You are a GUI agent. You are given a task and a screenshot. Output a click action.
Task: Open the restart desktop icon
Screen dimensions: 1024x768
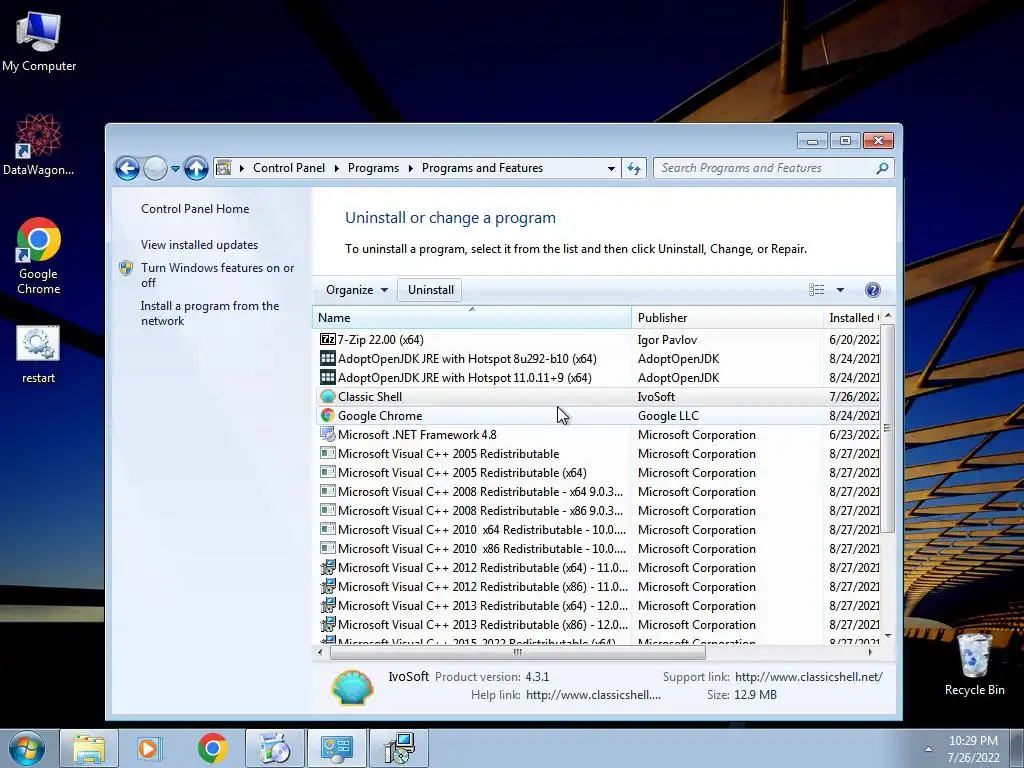(39, 355)
